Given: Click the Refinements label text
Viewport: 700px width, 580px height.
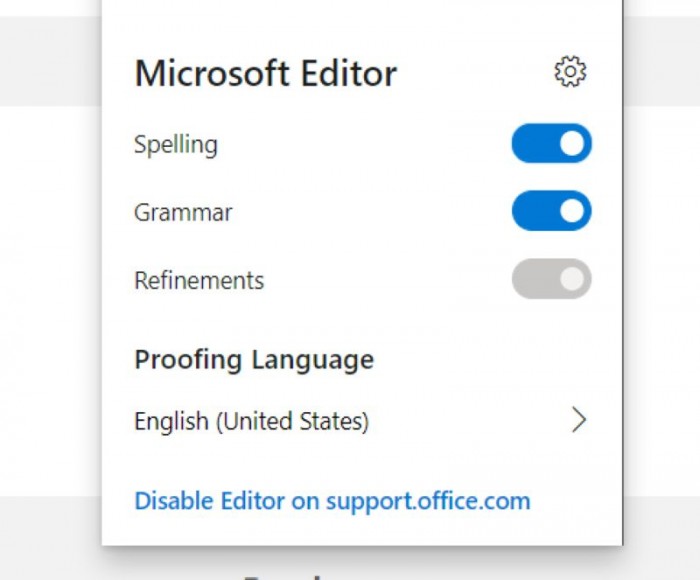Looking at the screenshot, I should 199,281.
